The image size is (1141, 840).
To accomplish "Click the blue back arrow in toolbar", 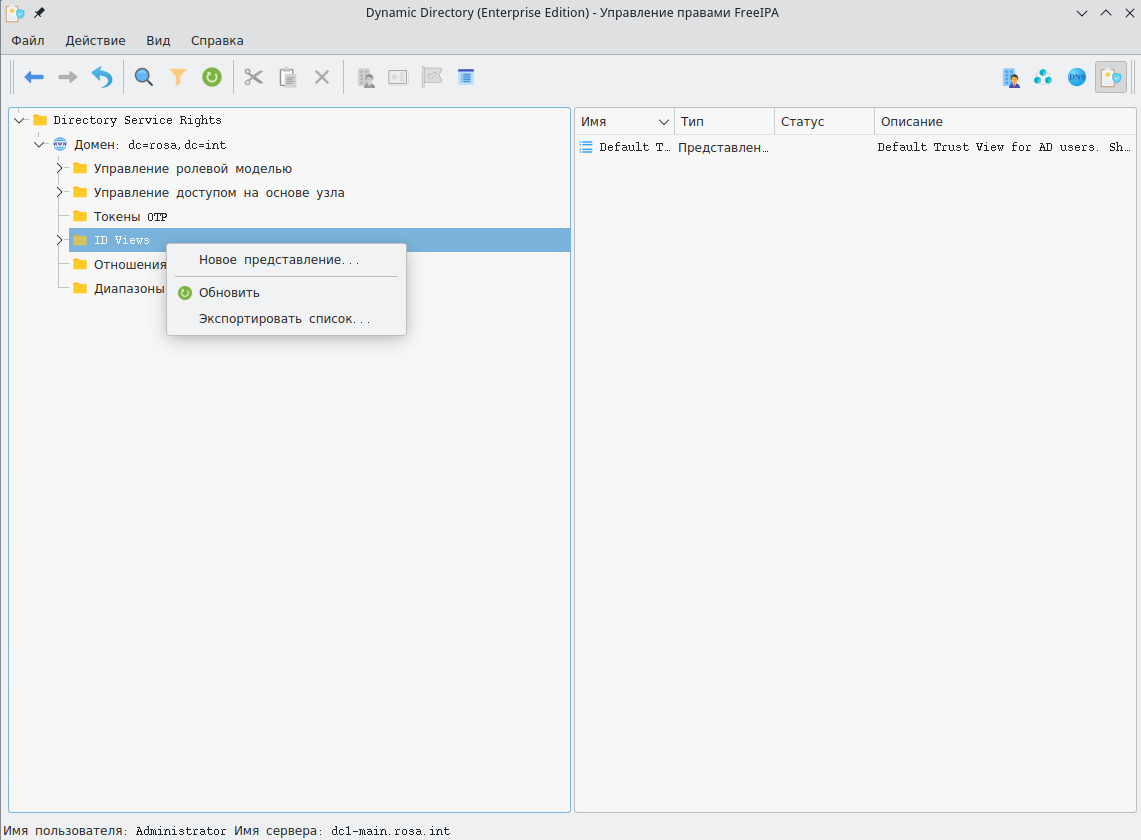I will pyautogui.click(x=34, y=77).
